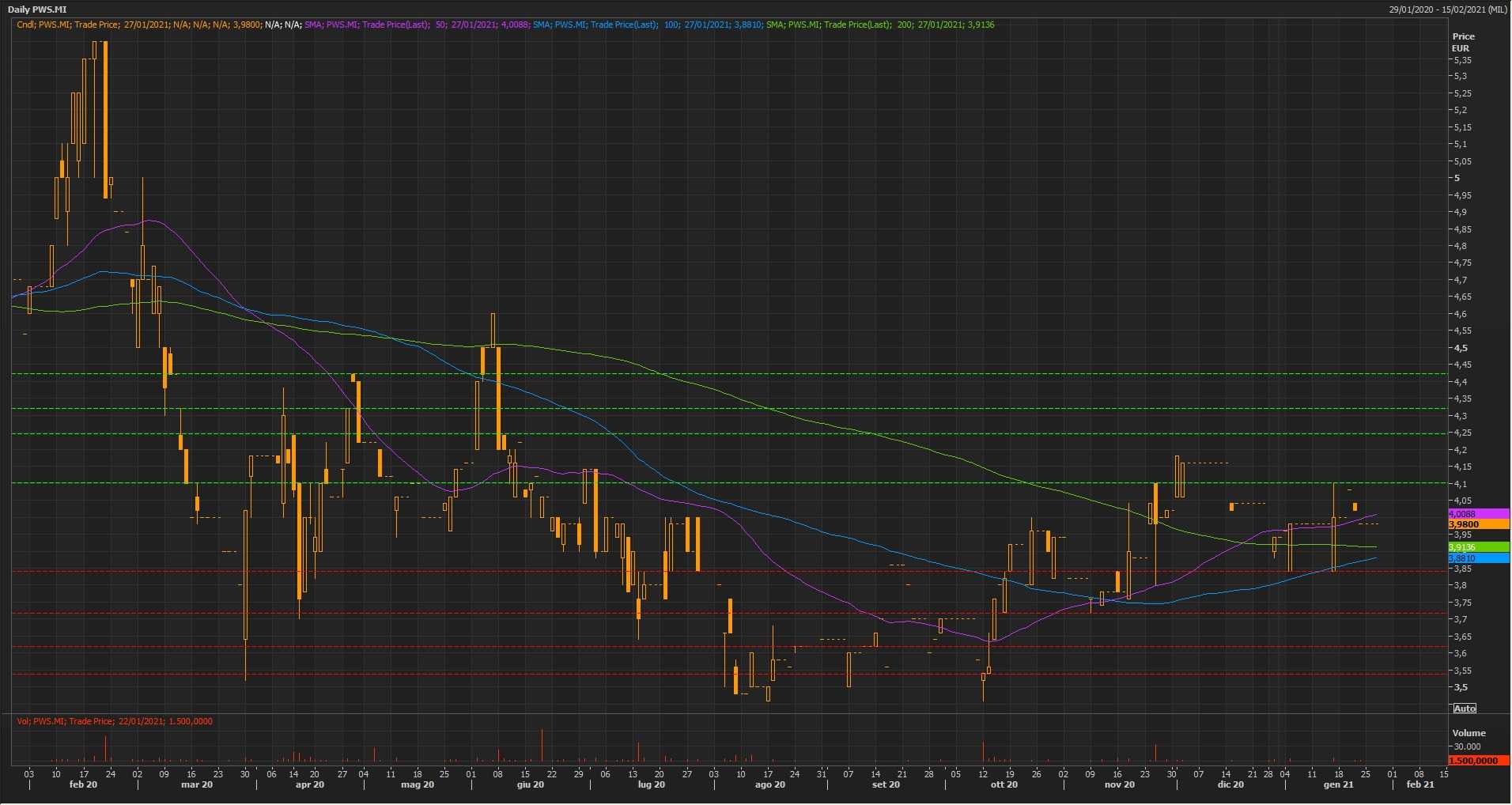Click the 'giu 20' month on time axis
The height and width of the screenshot is (805, 1512).
tap(530, 785)
